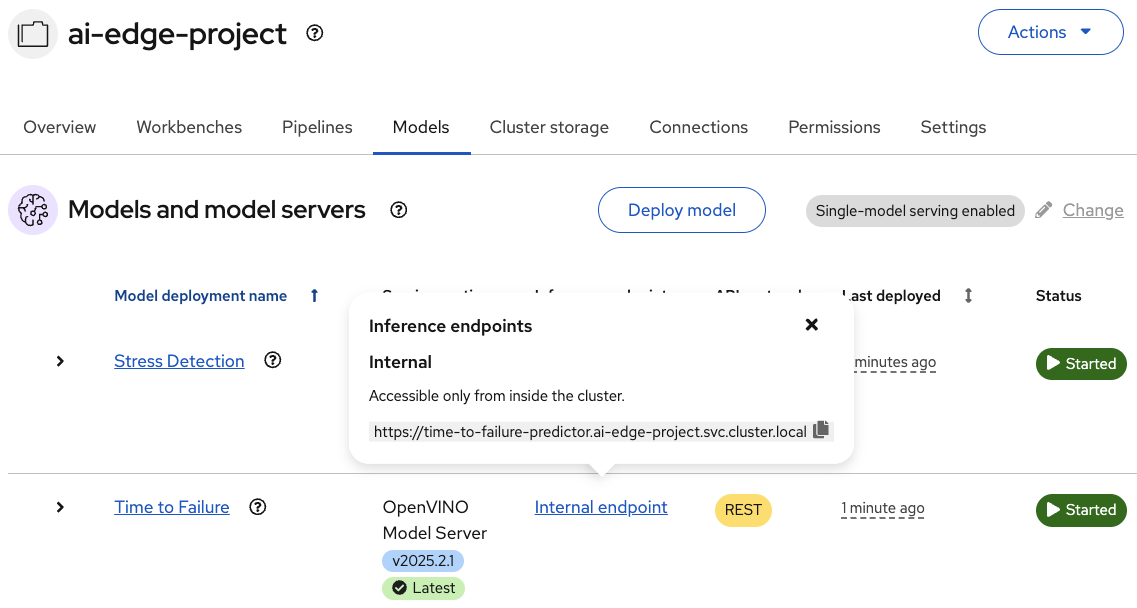This screenshot has width=1137, height=608.
Task: Sort by Model deployment name arrow
Action: 314,296
